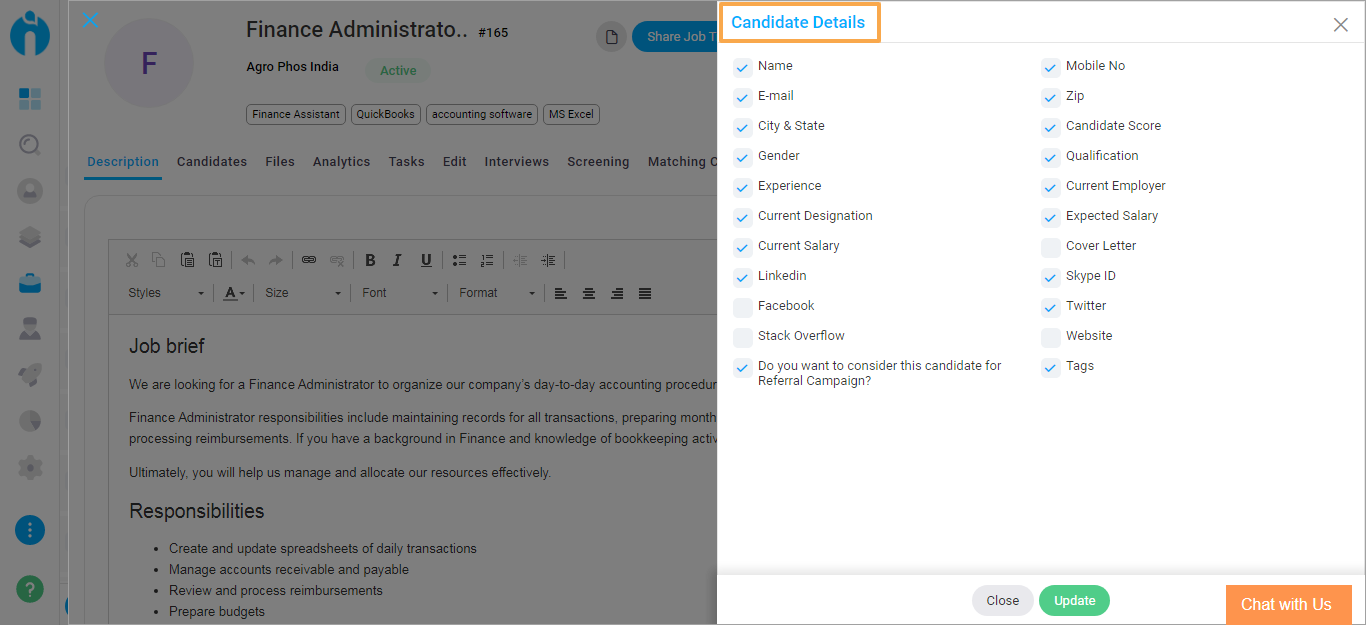Open the Format dropdown

tap(497, 293)
